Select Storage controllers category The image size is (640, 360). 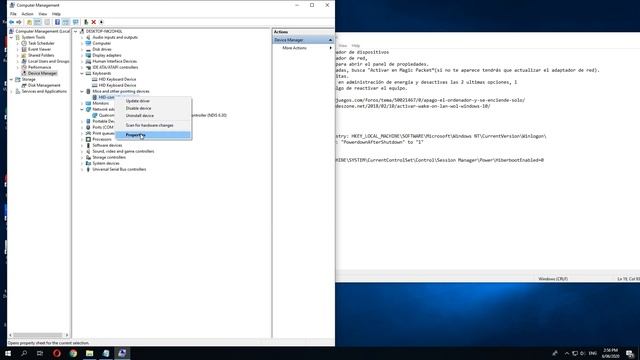(x=109, y=158)
